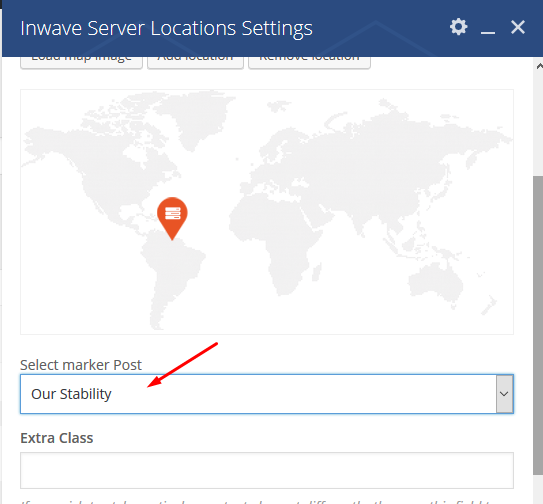Open the gear settings icon in header
The height and width of the screenshot is (504, 543).
[x=459, y=27]
